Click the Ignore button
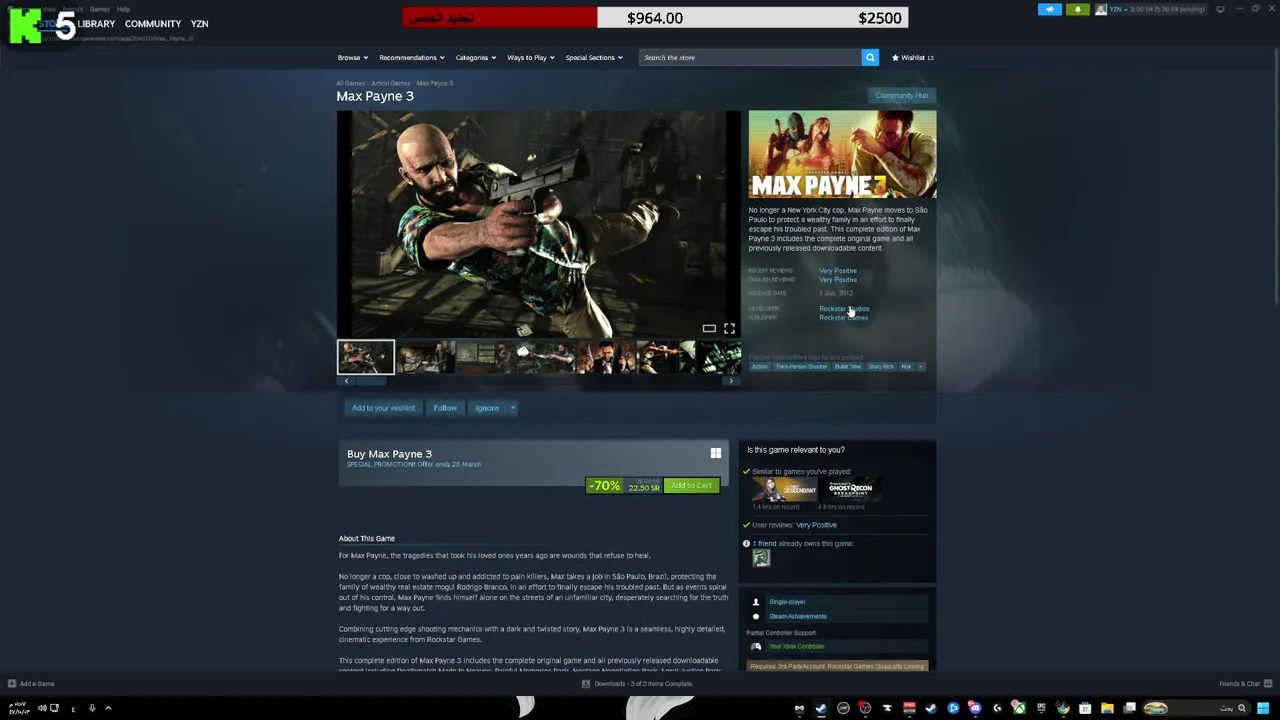Viewport: 1280px width, 720px height. [x=487, y=408]
